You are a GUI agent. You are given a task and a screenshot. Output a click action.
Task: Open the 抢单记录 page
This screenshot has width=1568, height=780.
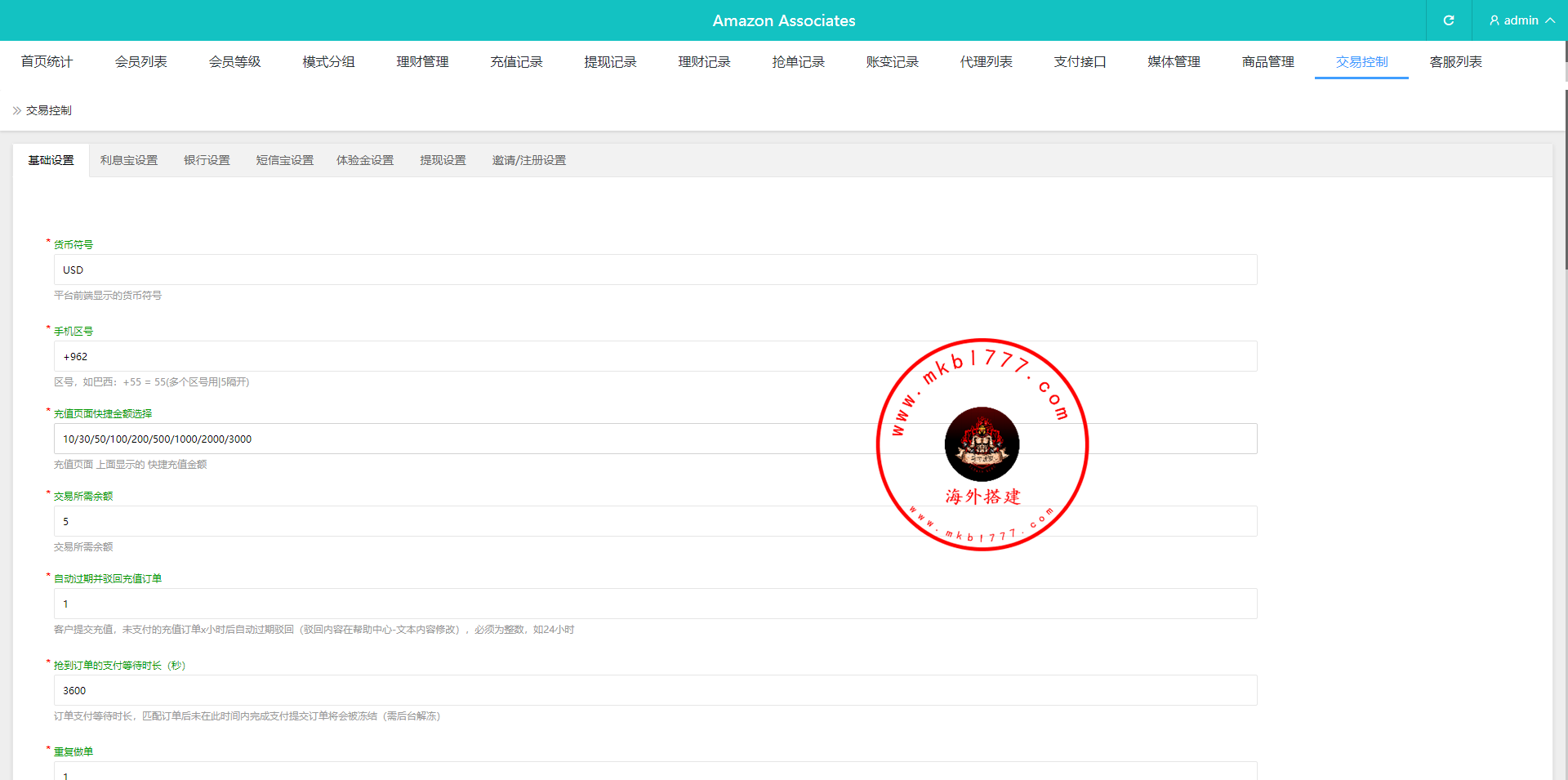coord(798,61)
